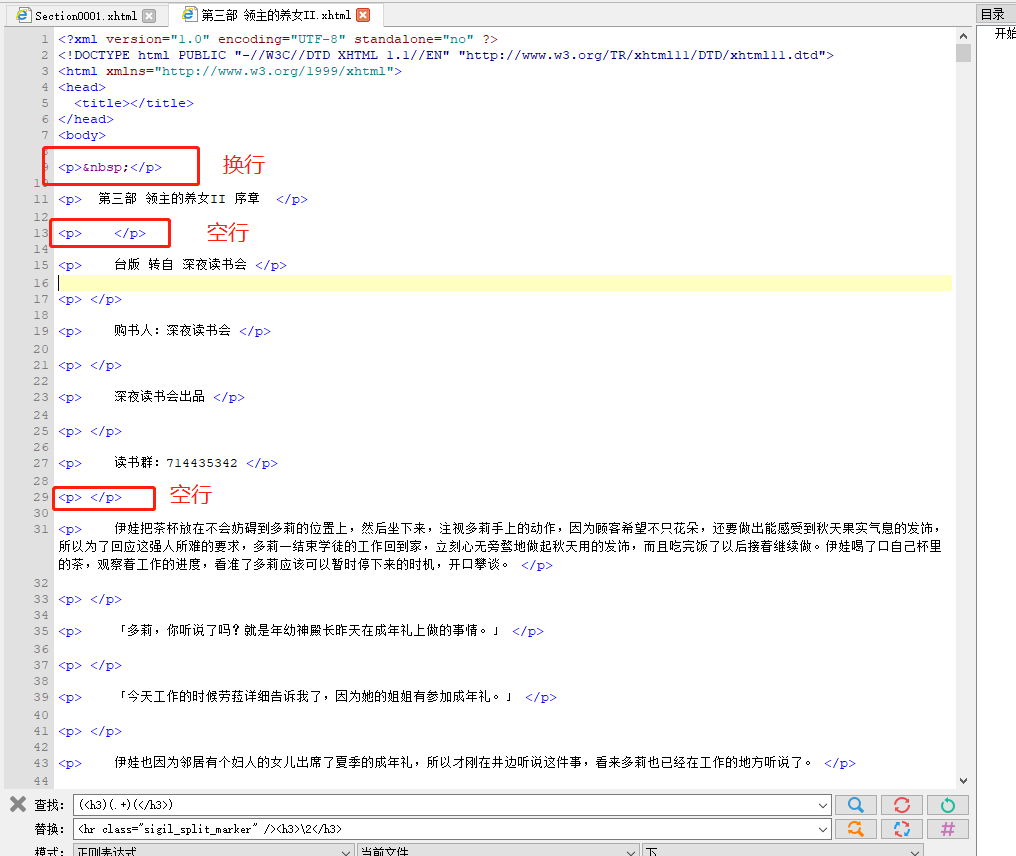This screenshot has width=1016, height=856.
Task: Click the <?xml version declaration line
Action: pyautogui.click(x=277, y=39)
